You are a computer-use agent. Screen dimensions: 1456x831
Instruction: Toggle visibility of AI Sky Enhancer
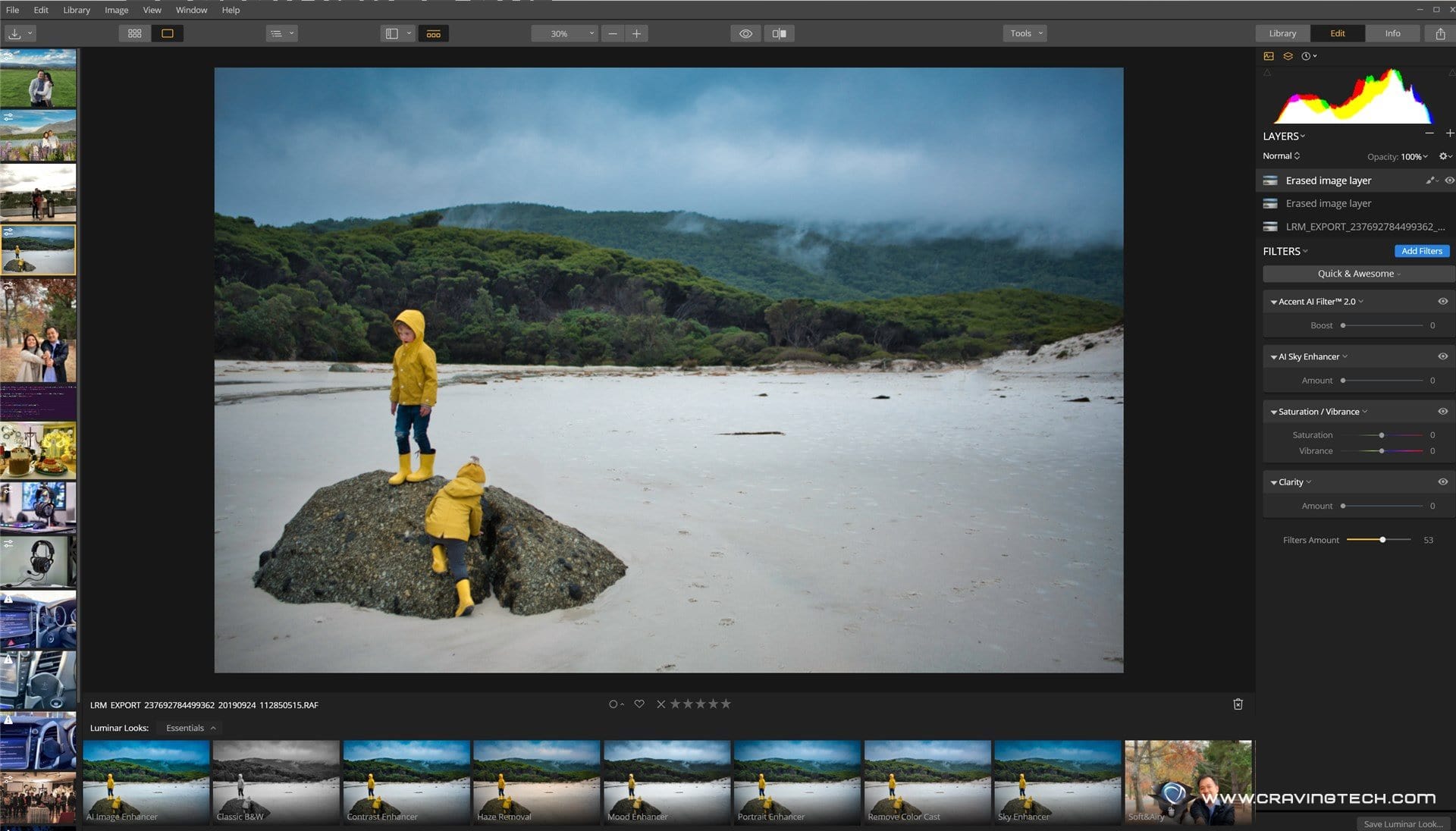1442,356
